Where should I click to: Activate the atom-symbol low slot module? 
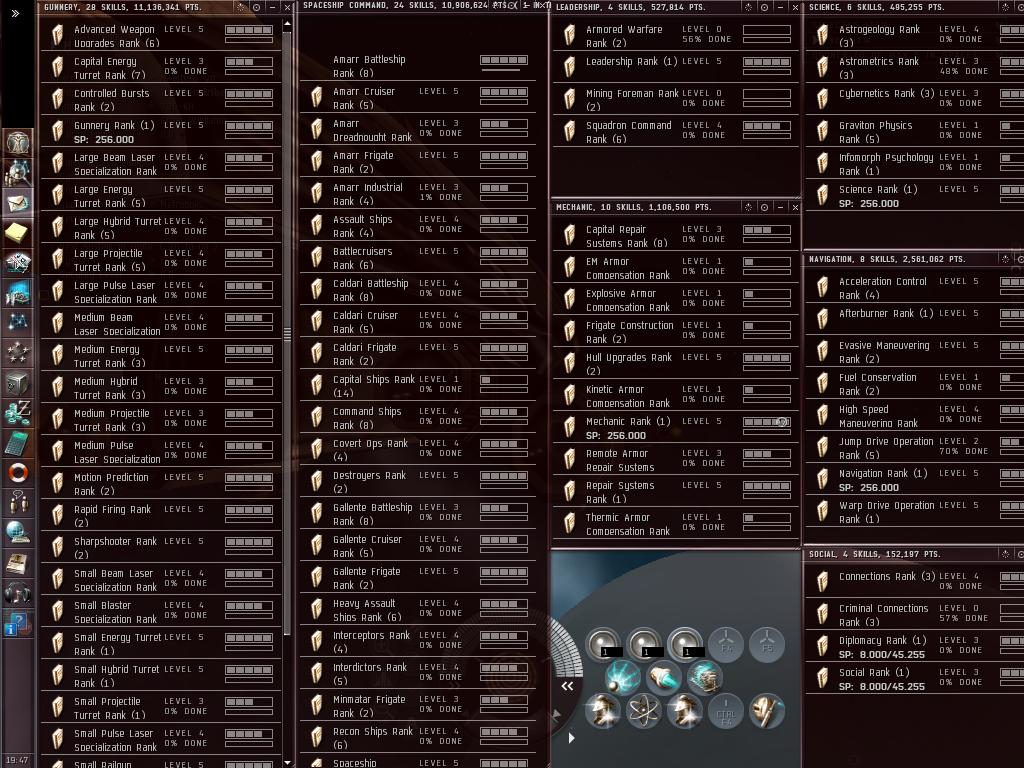[644, 711]
